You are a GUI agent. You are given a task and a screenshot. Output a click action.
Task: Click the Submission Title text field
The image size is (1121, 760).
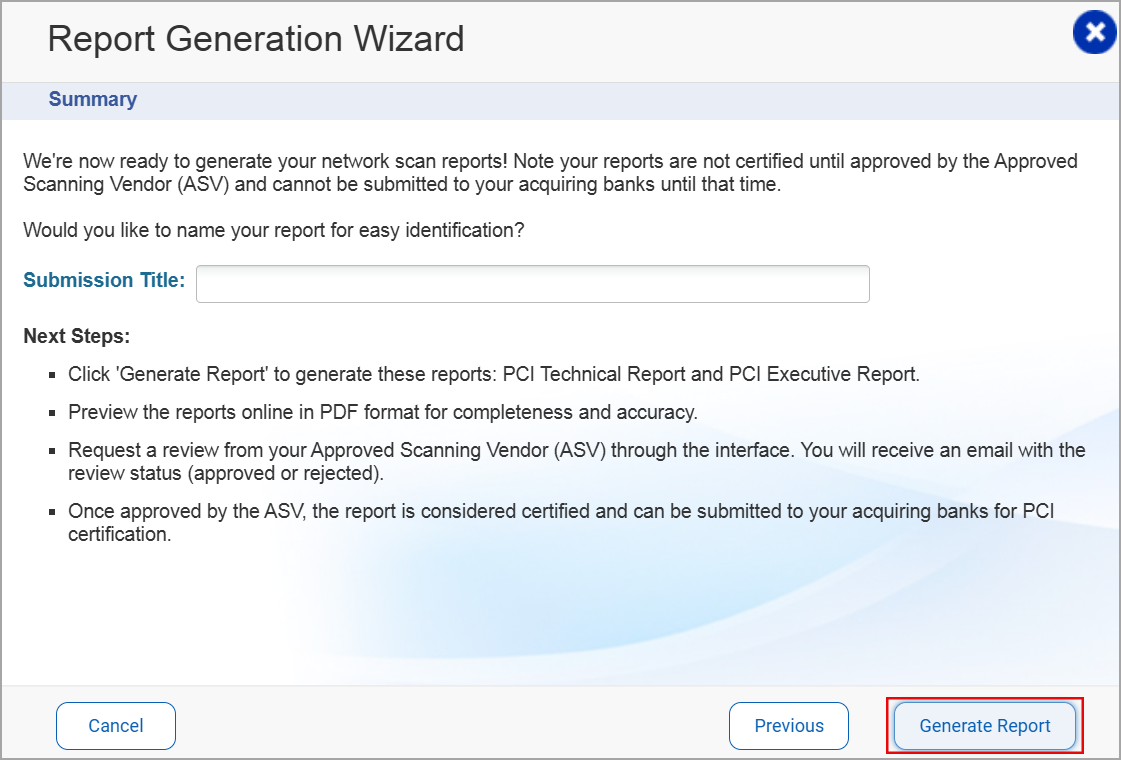532,284
